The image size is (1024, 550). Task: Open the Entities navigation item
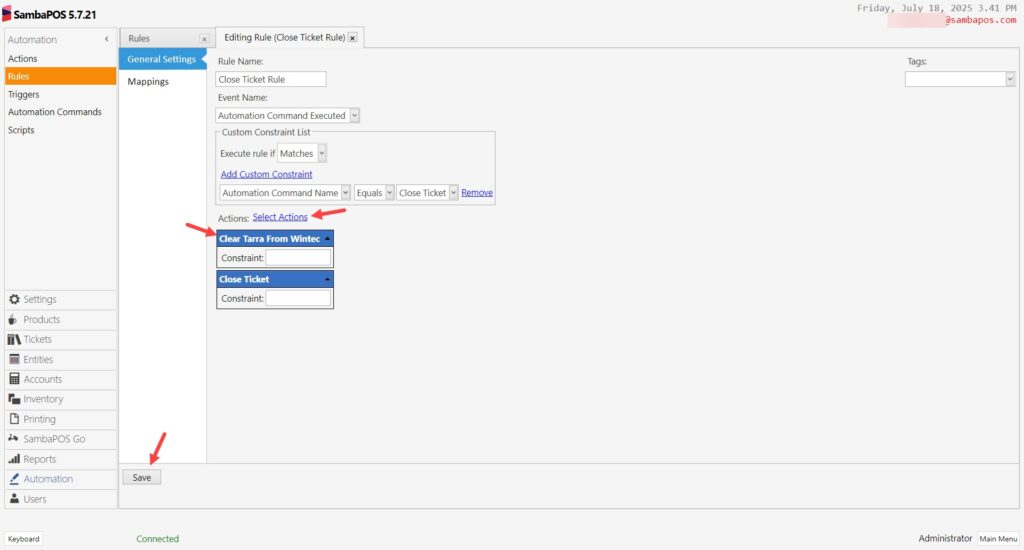tap(61, 359)
